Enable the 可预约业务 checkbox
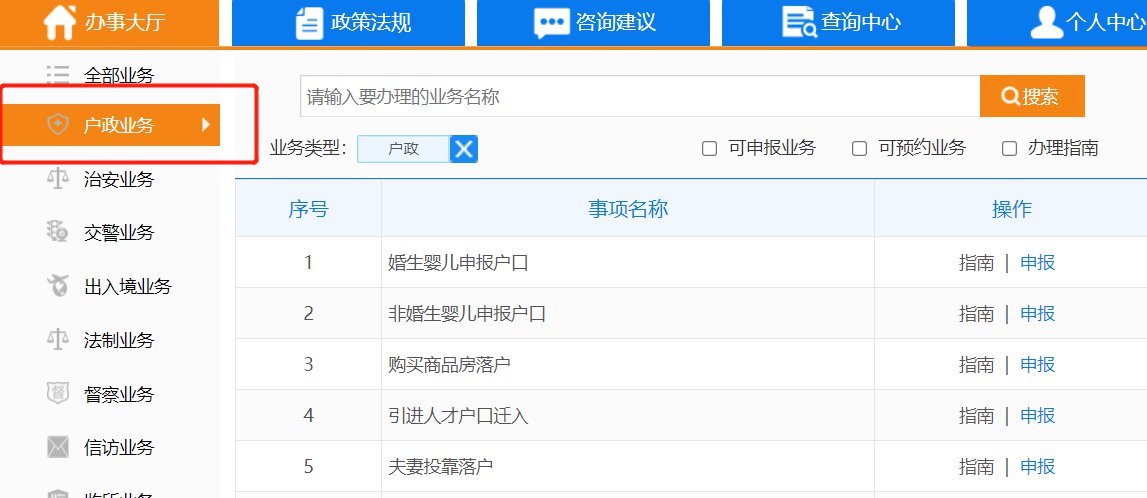Image resolution: width=1147 pixels, height=498 pixels. [x=860, y=149]
